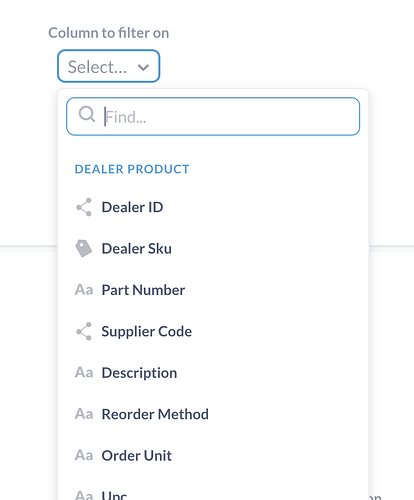The height and width of the screenshot is (500, 414).
Task: Click the Aa icon beside Reorder Method
Action: [x=84, y=414]
